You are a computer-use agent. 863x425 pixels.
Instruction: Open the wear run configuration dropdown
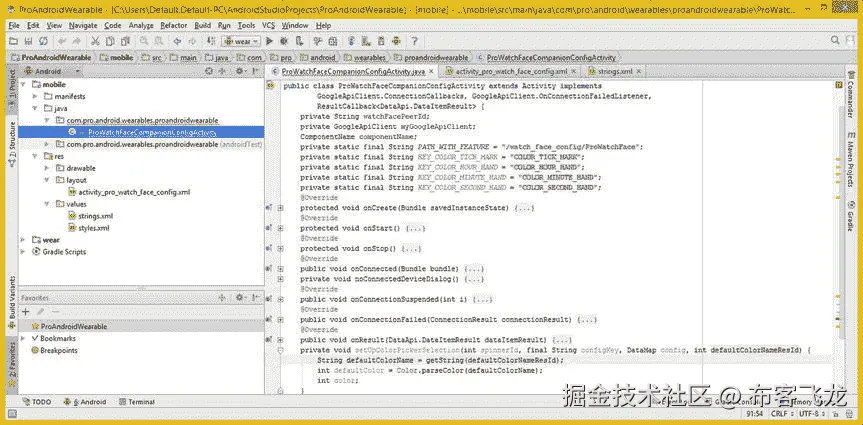tap(241, 41)
